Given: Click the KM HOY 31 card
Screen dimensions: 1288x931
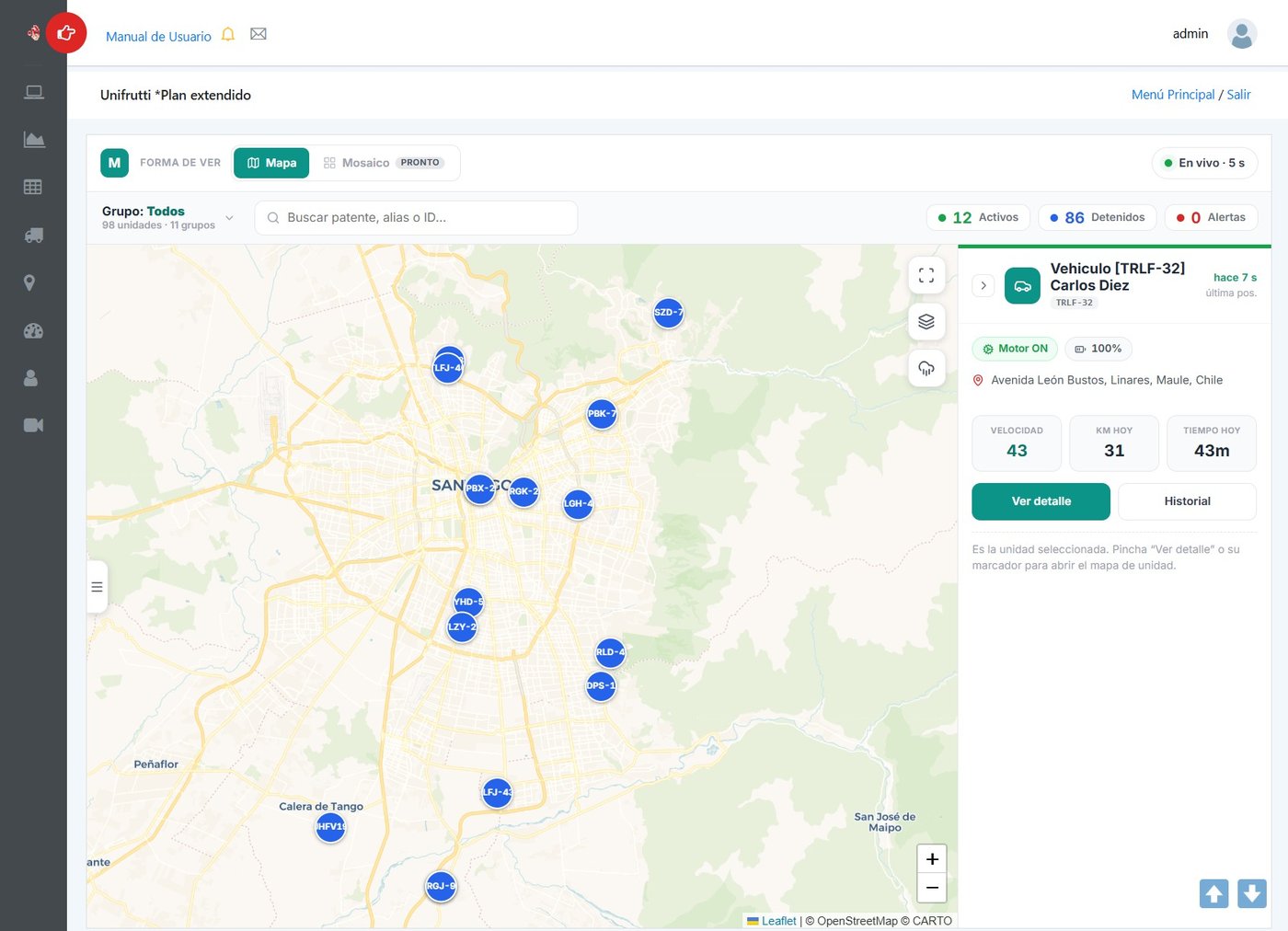Looking at the screenshot, I should (1114, 443).
